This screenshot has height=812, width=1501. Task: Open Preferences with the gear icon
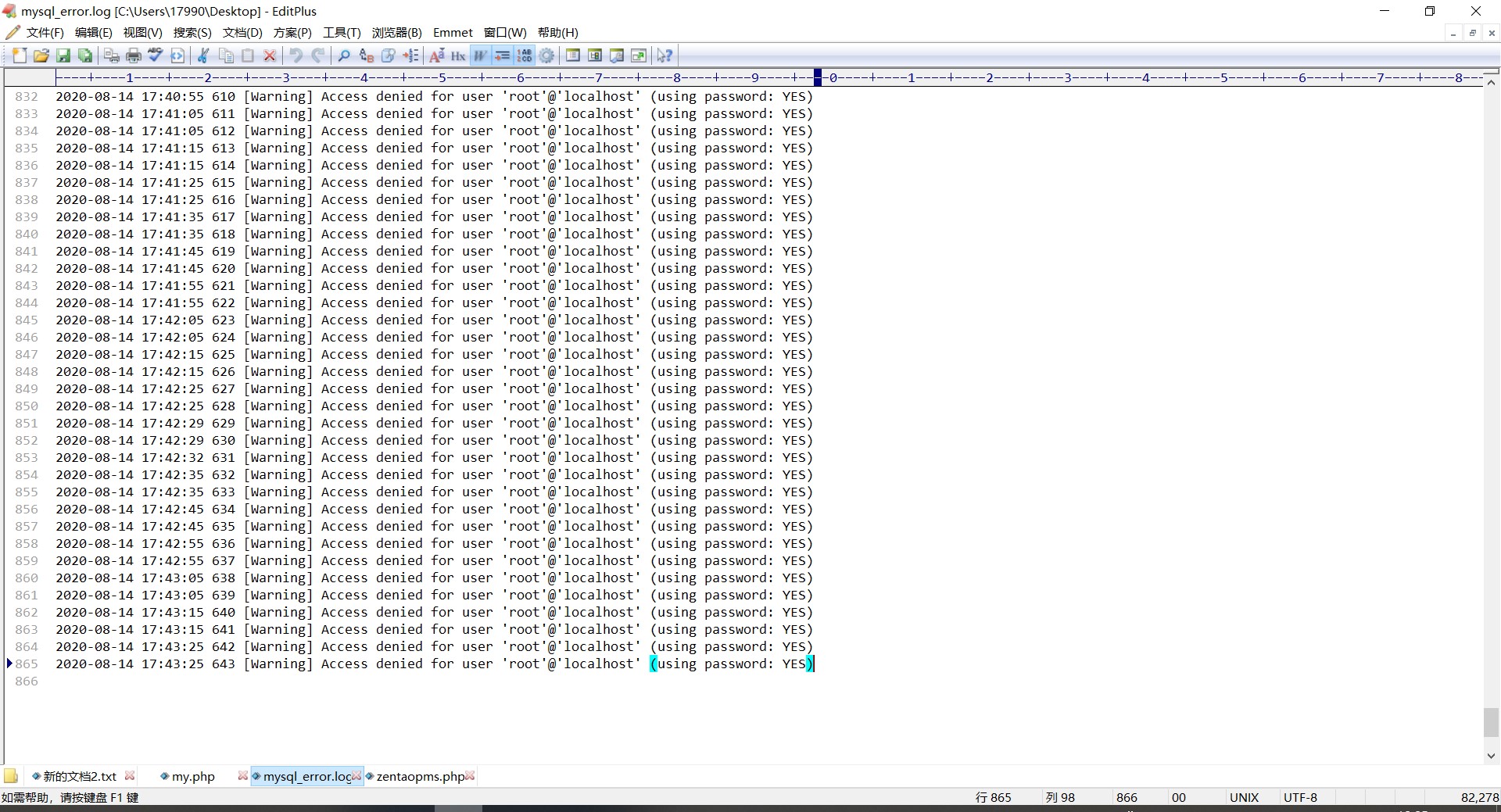click(546, 55)
